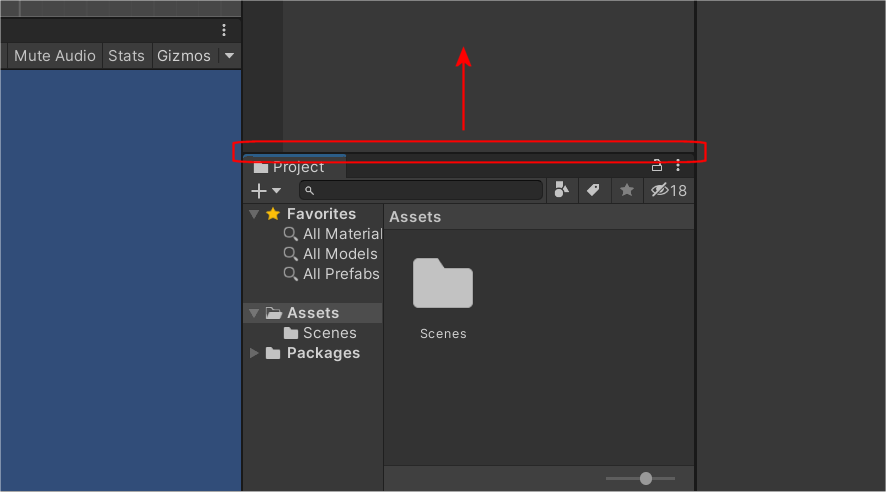Open the Gizmos dropdown arrow
The image size is (886, 492).
click(229, 56)
